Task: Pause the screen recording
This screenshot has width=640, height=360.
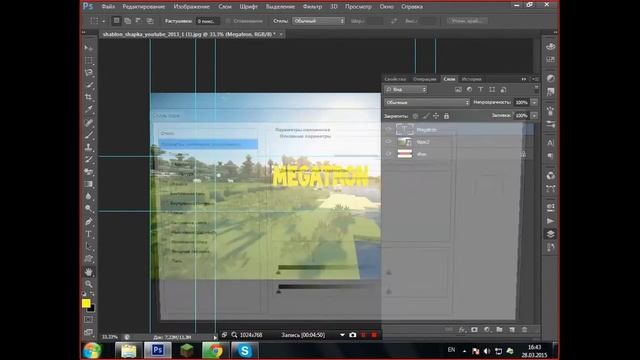Action: [x=363, y=335]
